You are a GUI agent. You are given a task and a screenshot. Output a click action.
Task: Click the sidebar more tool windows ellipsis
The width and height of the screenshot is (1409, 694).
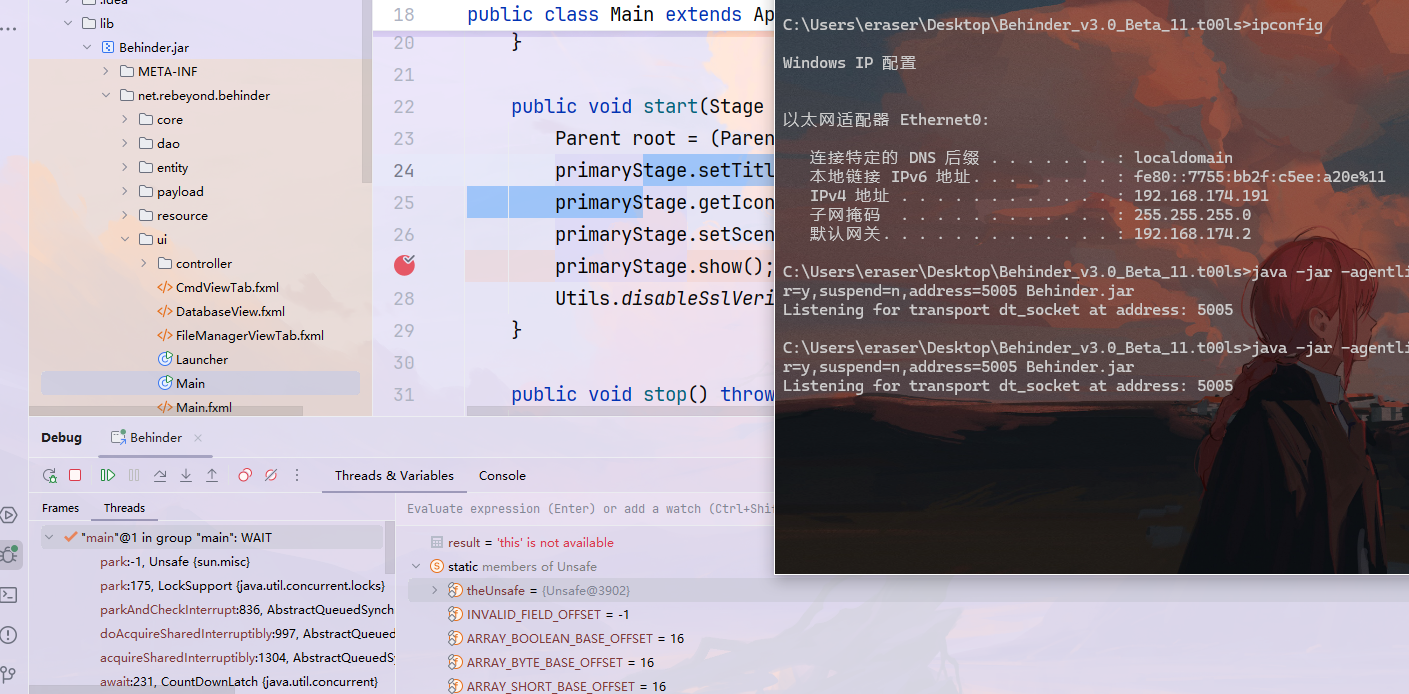pos(9,28)
